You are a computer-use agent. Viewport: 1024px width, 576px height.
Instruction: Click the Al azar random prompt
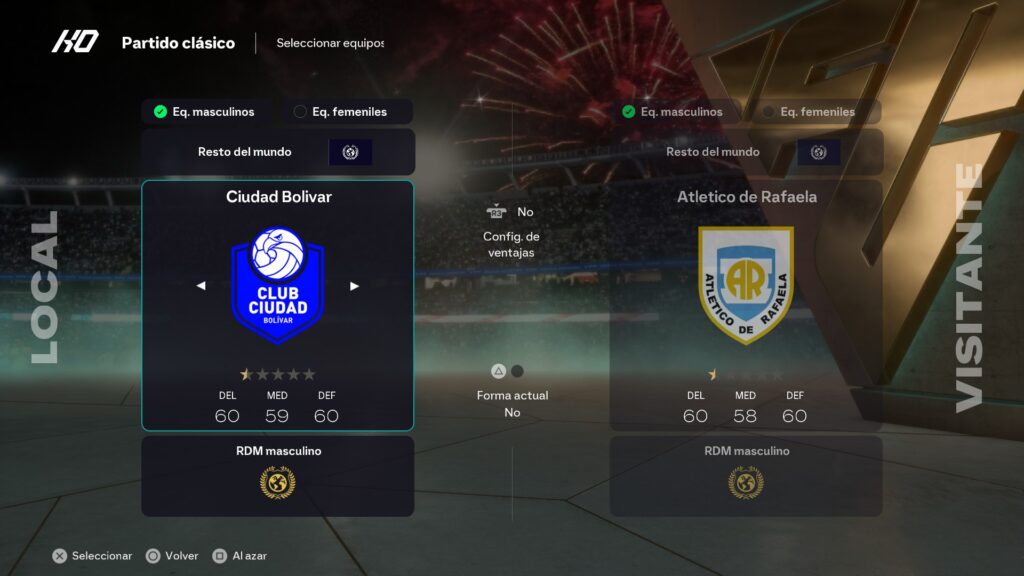pyautogui.click(x=240, y=556)
